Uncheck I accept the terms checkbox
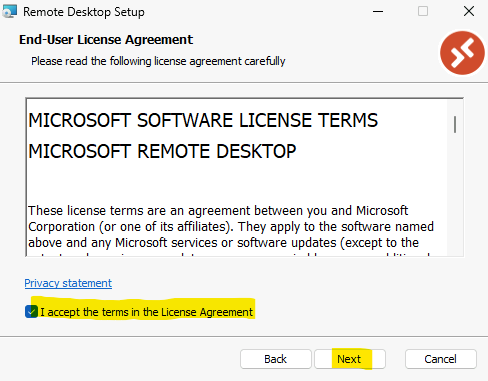 click(31, 312)
